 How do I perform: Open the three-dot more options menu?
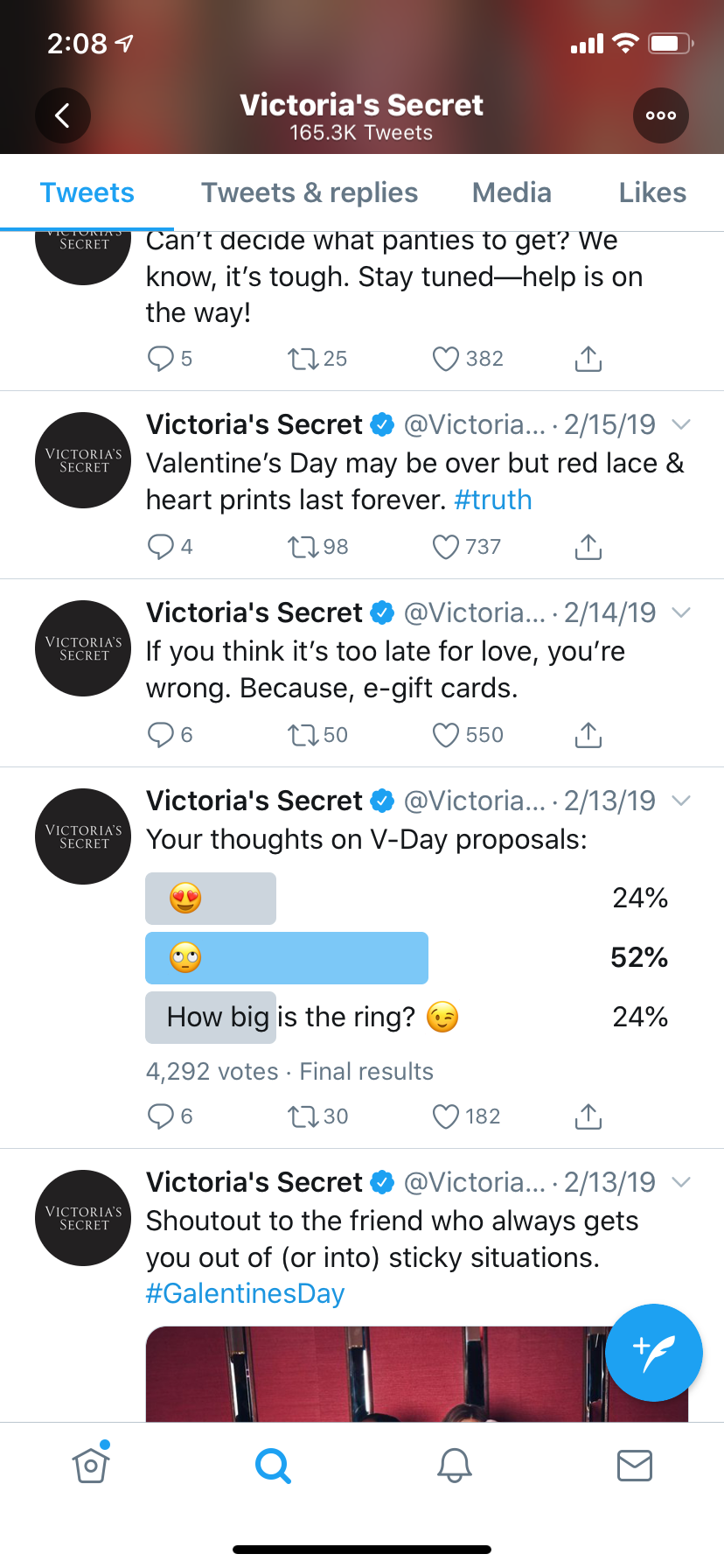coord(660,115)
